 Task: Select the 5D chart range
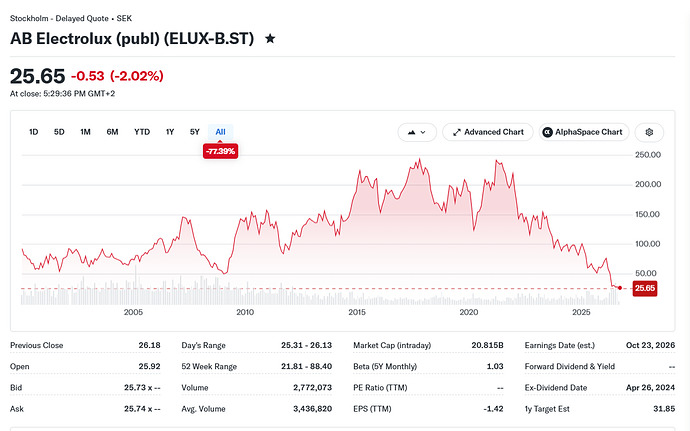click(x=59, y=132)
